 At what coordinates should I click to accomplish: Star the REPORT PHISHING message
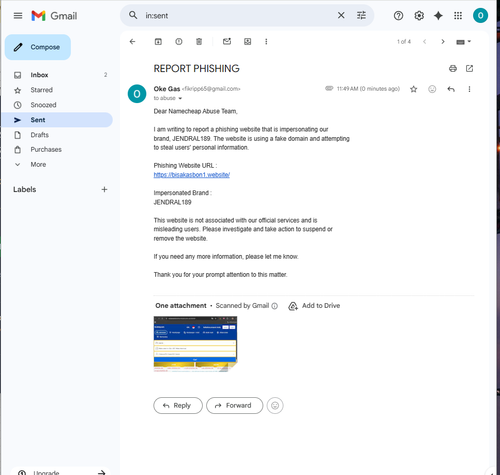coord(414,89)
